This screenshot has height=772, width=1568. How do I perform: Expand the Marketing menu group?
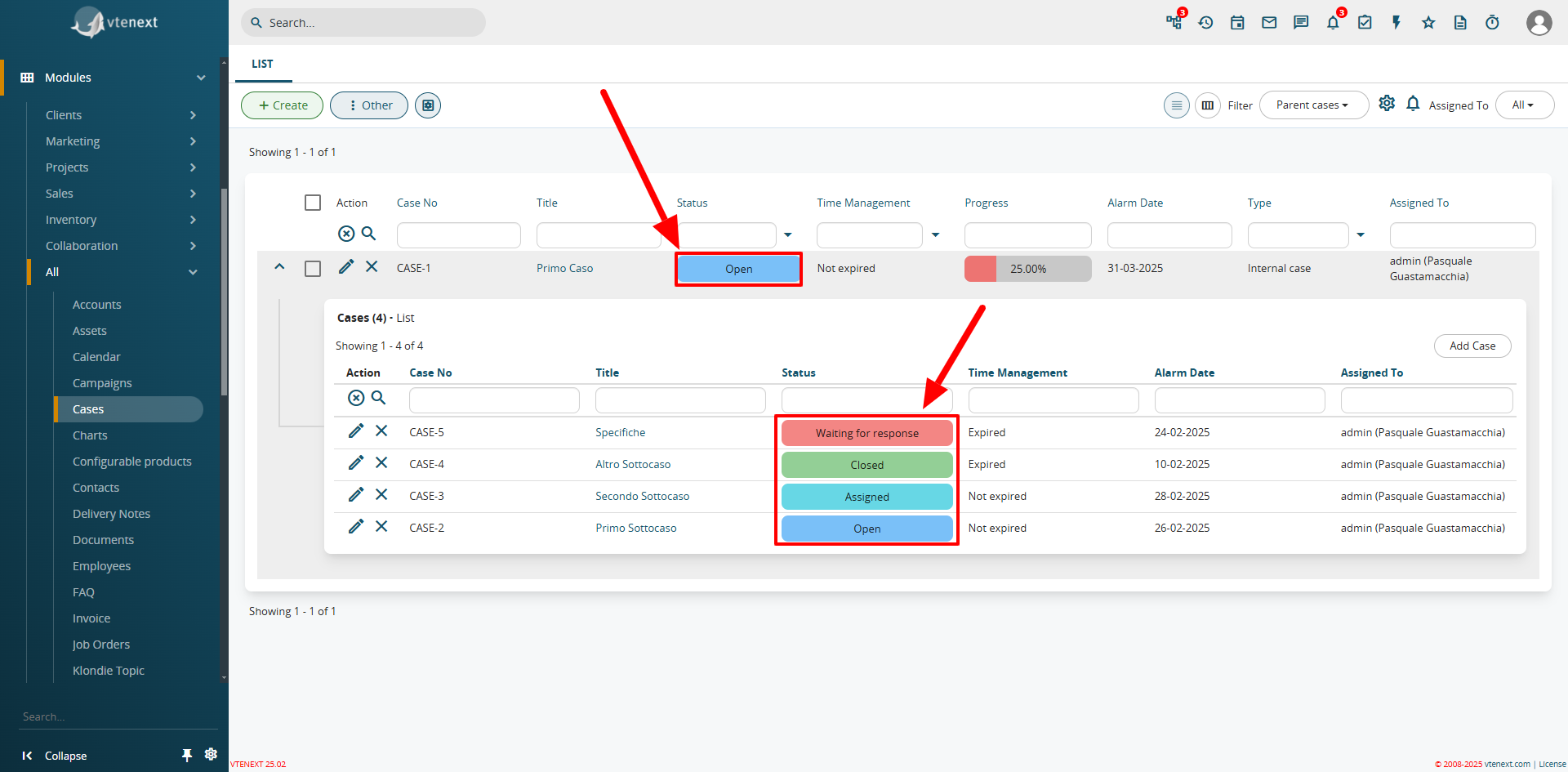pyautogui.click(x=193, y=141)
